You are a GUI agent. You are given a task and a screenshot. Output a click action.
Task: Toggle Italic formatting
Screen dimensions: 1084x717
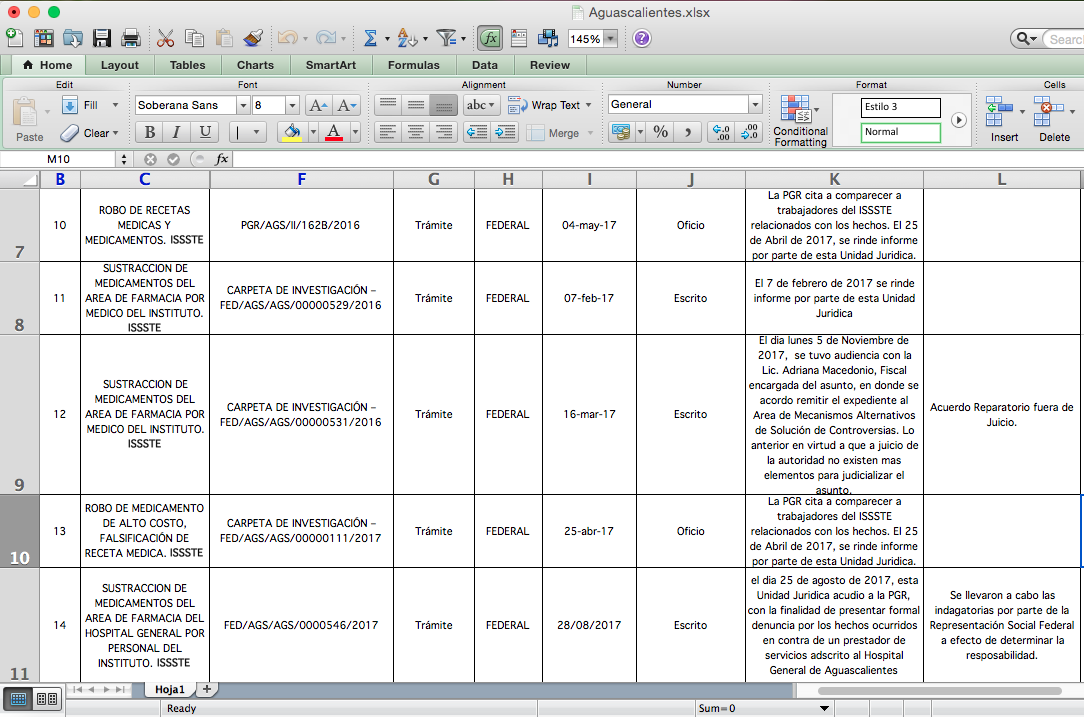(177, 132)
